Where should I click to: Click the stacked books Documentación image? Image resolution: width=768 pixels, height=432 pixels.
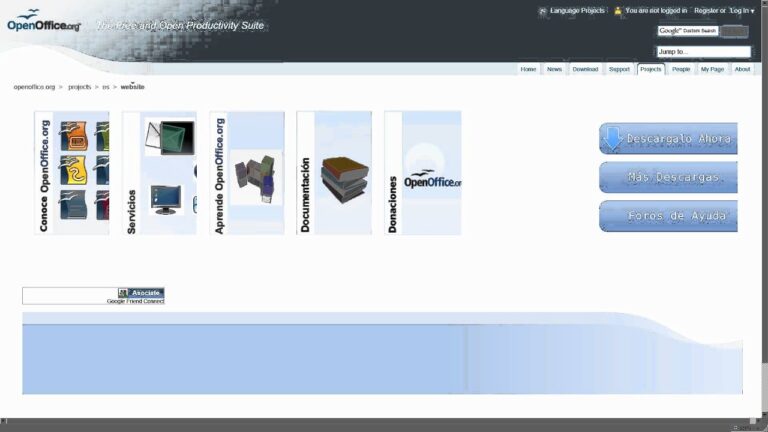coord(344,179)
